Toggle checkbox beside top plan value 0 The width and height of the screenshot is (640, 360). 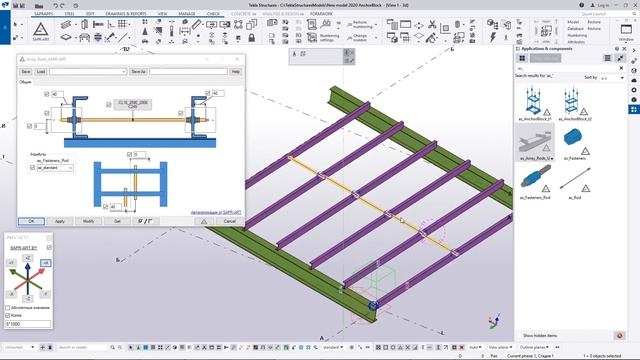coord(129,154)
